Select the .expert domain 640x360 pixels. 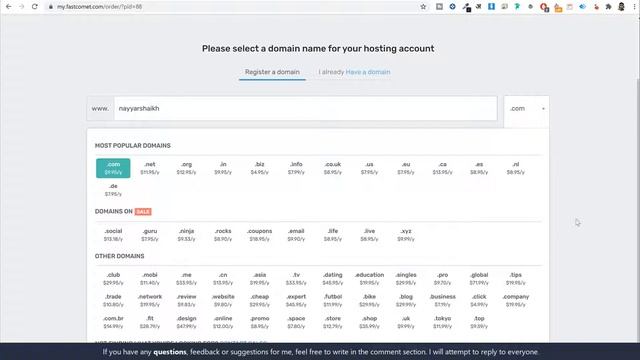tap(296, 300)
